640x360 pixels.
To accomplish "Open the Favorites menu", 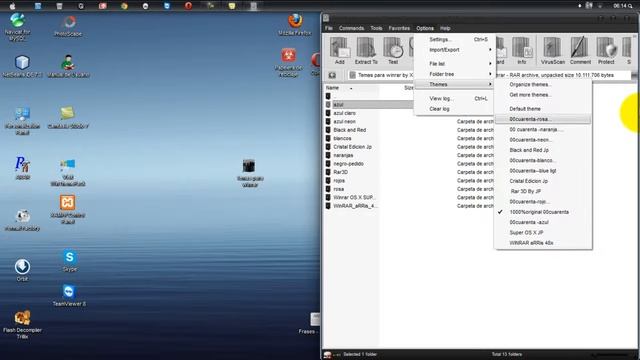I will point(399,28).
